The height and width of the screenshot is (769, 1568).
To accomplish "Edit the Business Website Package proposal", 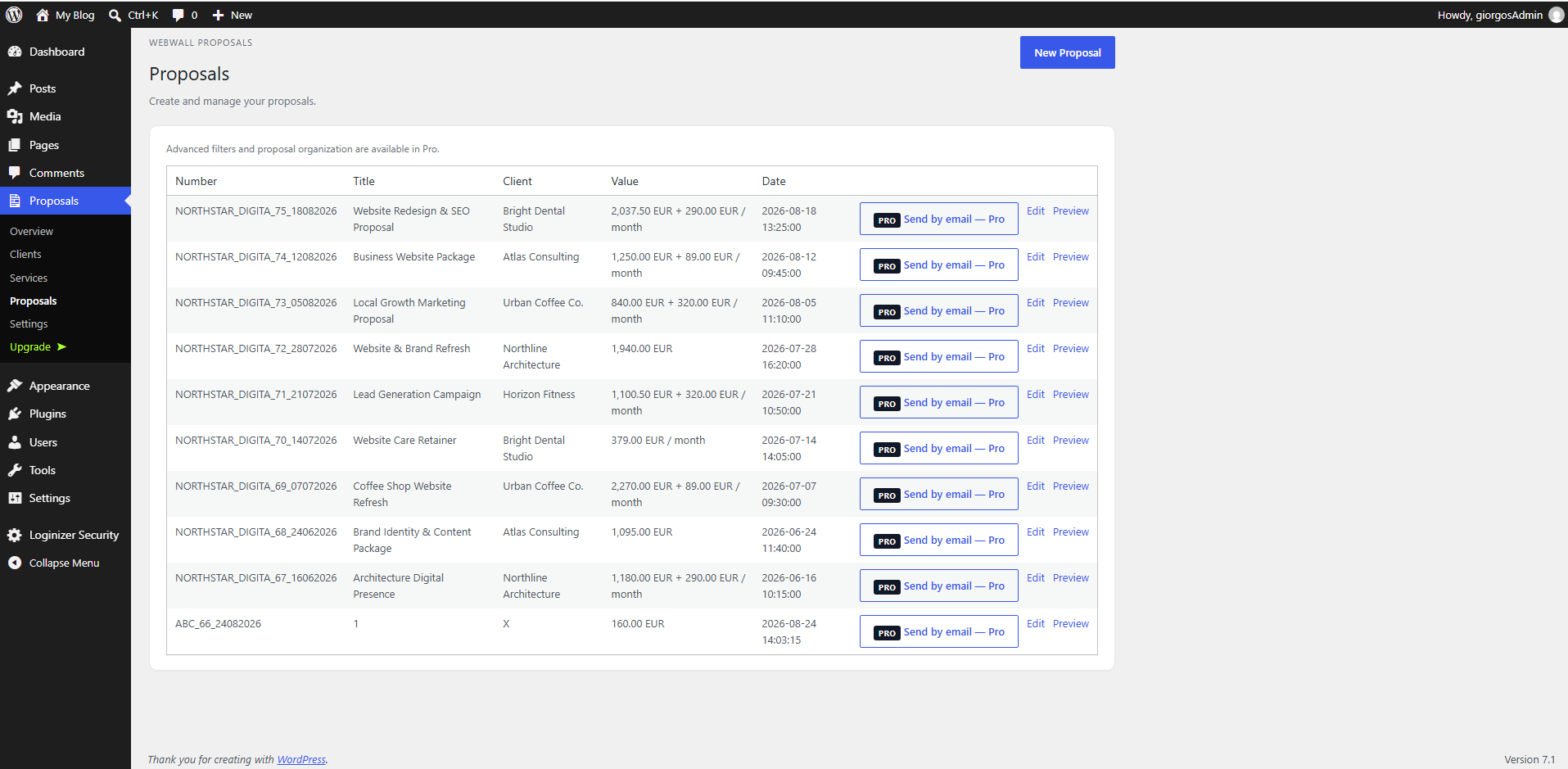I will point(1036,256).
